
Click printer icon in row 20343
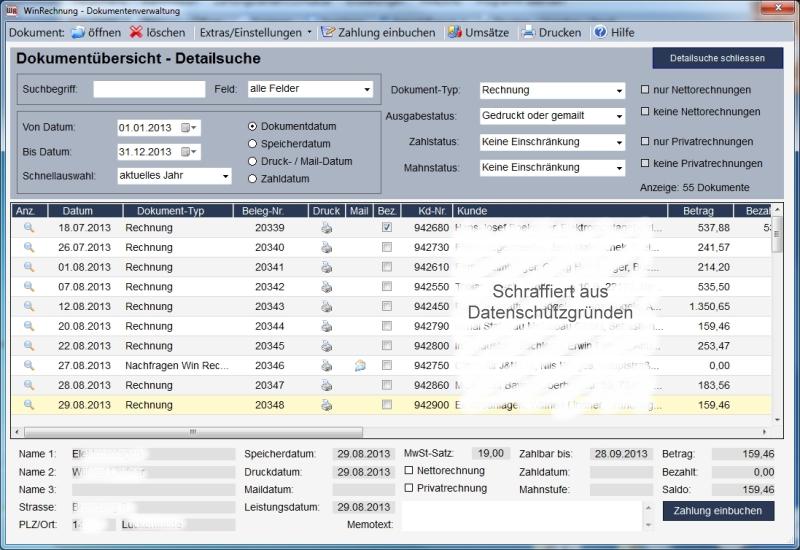[327, 307]
